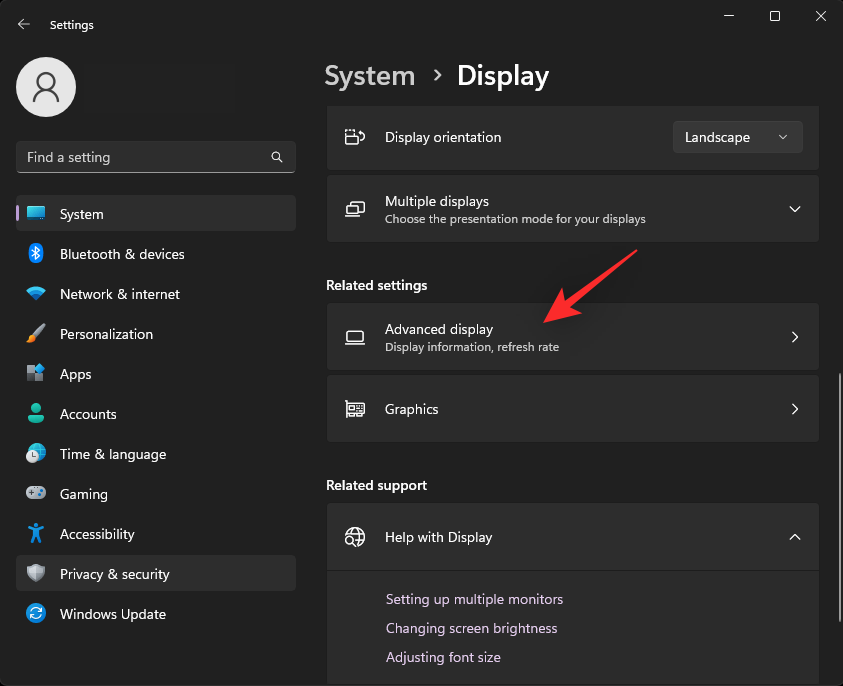Viewport: 843px width, 686px height.
Task: Click the Advanced display monitor icon
Action: coord(355,337)
